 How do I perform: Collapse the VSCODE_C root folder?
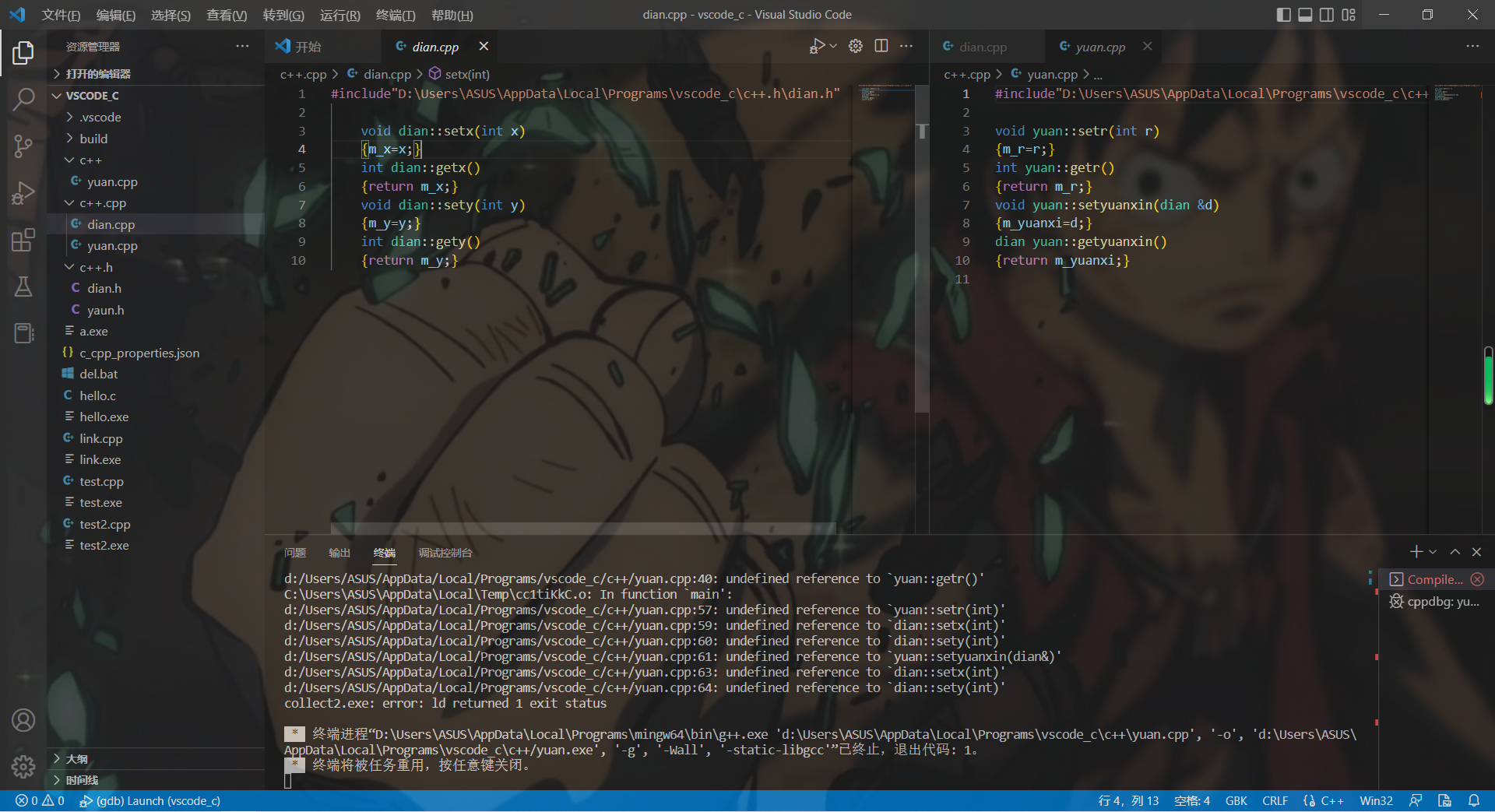coord(156,96)
